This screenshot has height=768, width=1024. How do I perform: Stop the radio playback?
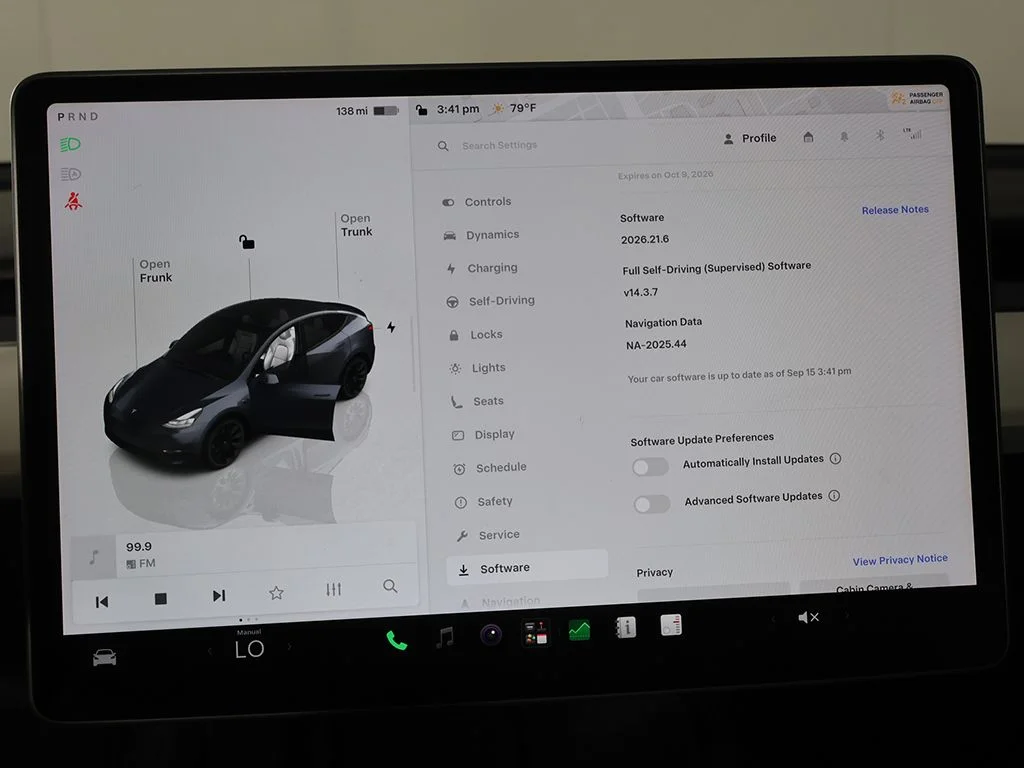click(x=160, y=599)
